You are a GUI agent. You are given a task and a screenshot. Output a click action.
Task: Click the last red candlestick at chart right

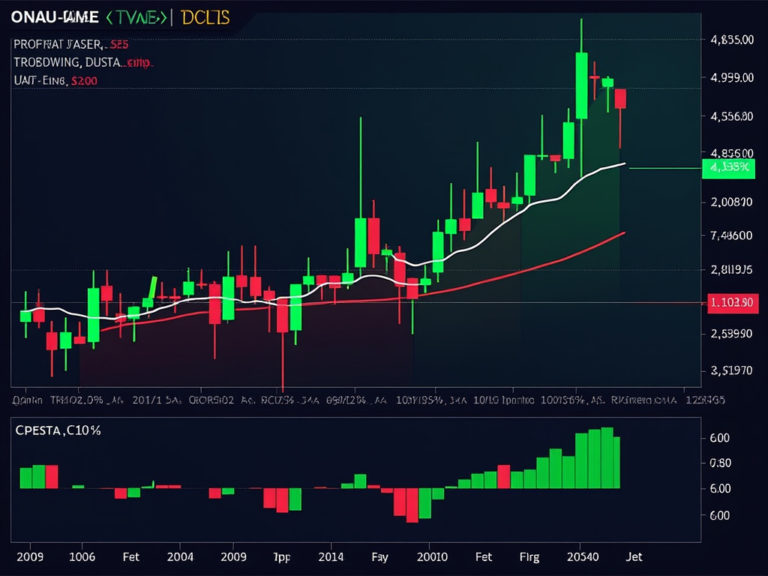[x=620, y=98]
